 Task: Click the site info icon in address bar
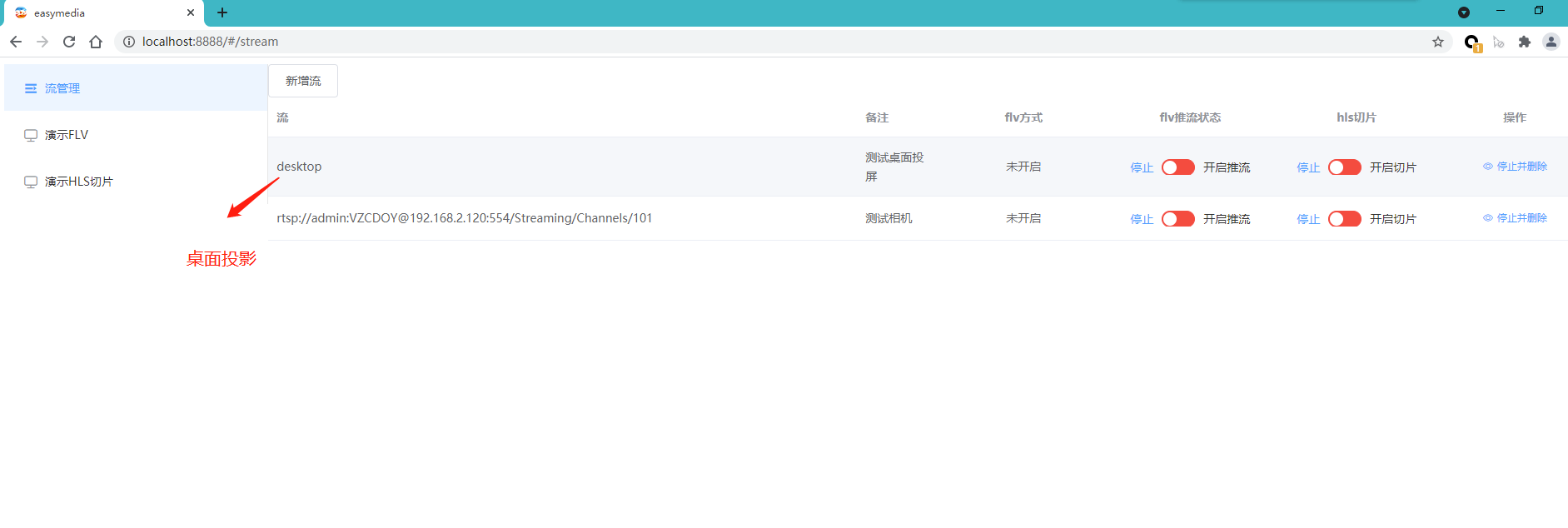tap(129, 42)
